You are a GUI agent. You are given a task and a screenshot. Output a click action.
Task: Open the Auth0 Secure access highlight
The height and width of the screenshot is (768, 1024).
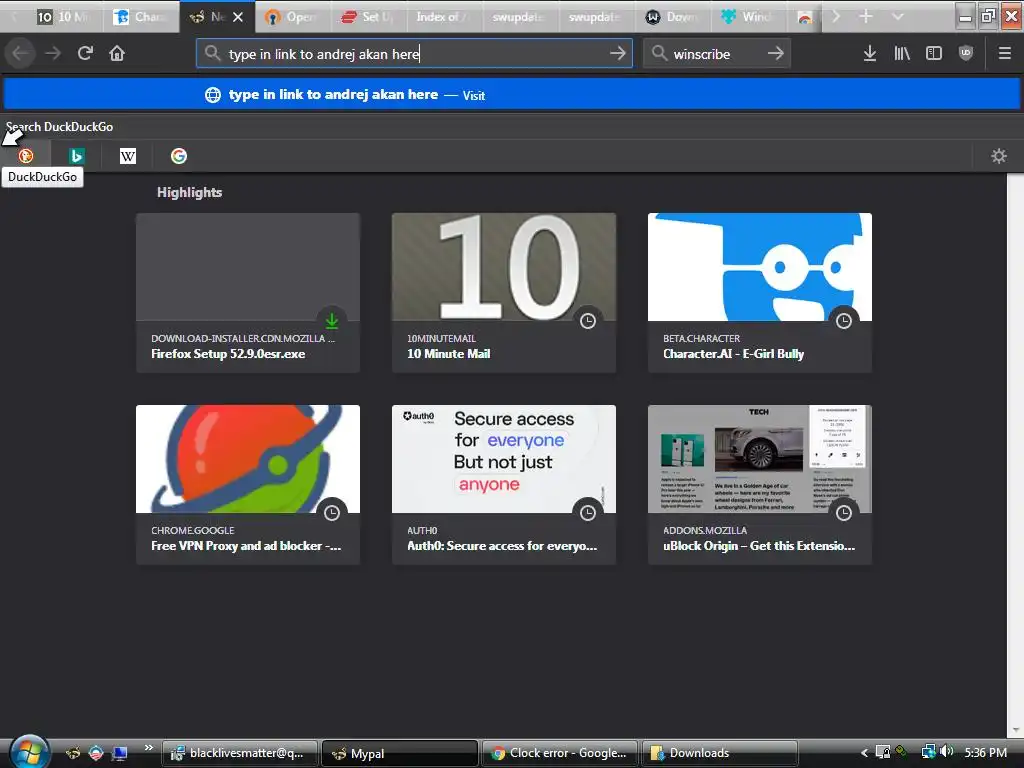504,485
